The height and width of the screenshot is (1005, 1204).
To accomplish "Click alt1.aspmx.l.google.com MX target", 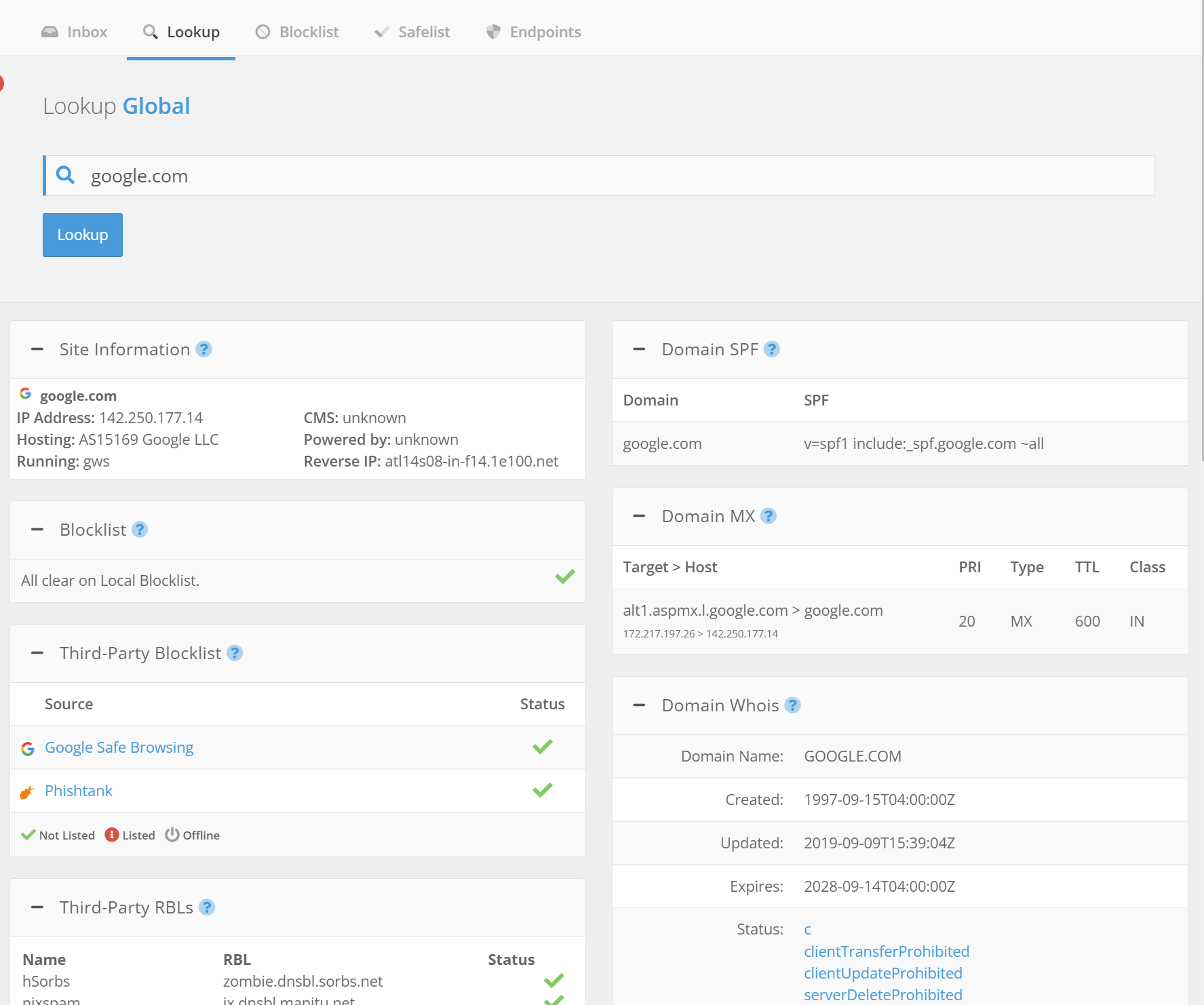I will 705,610.
